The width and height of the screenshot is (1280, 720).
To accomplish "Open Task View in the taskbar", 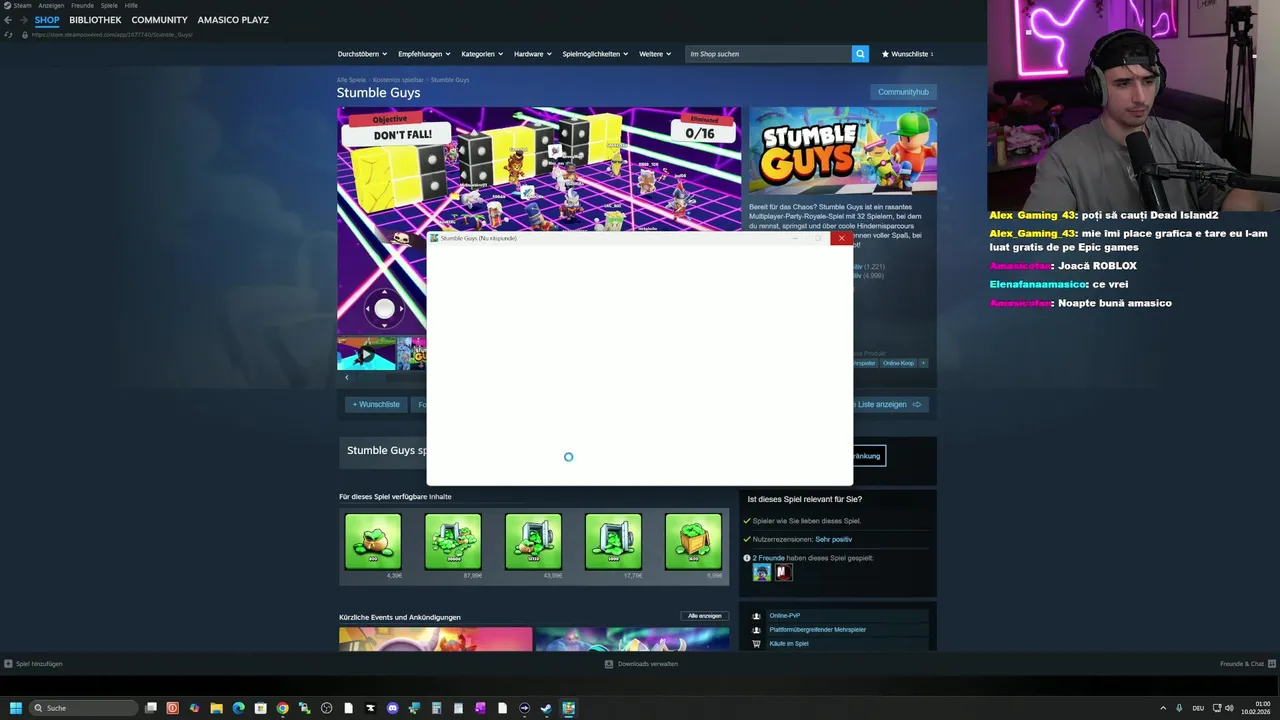I will [x=151, y=708].
